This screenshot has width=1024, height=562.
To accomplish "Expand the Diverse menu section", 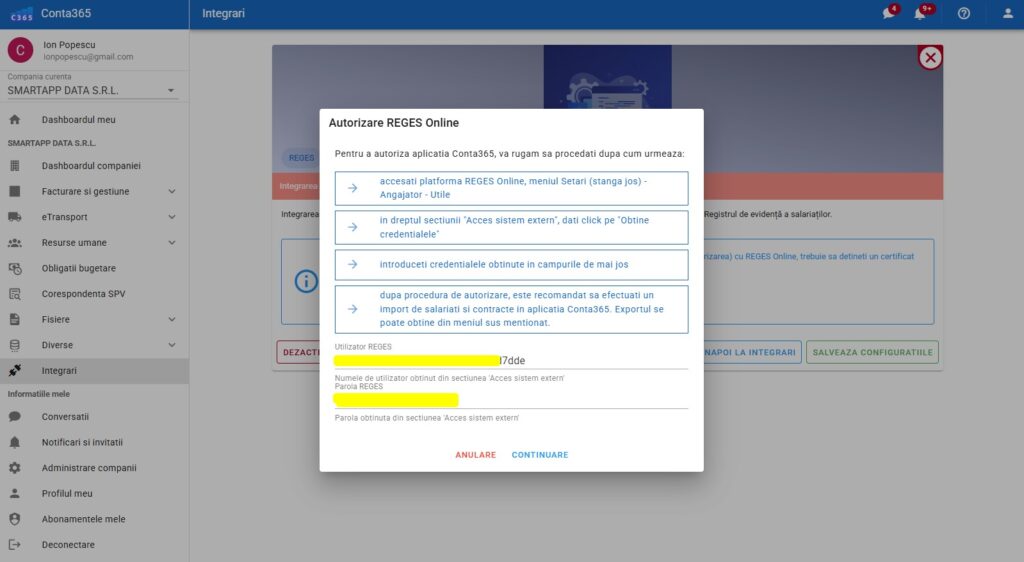I will 171,346.
